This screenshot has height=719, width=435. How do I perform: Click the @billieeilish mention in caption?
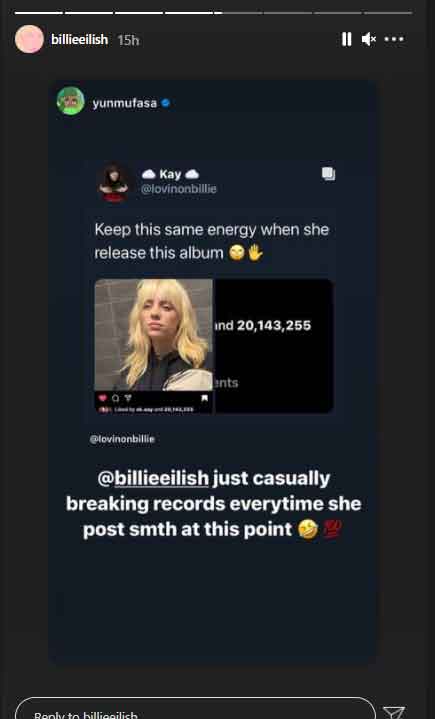pyautogui.click(x=153, y=478)
